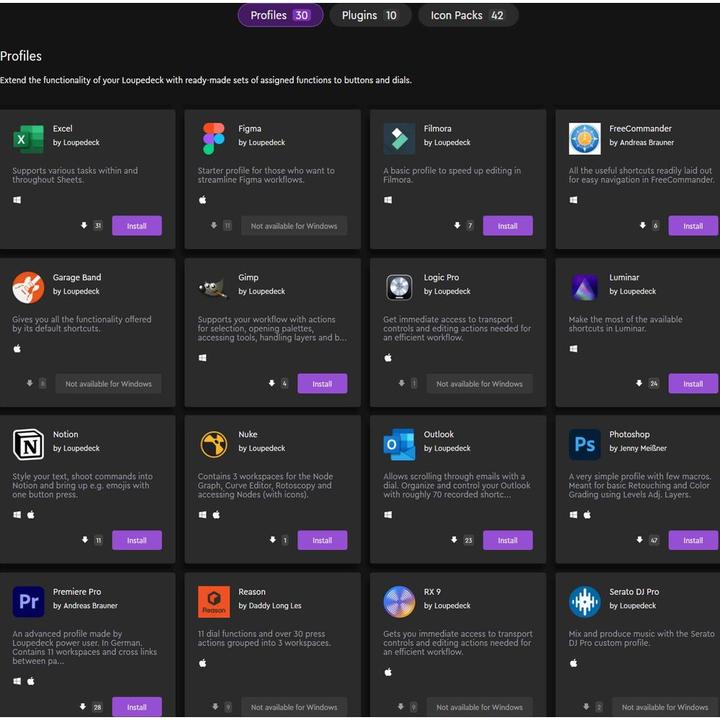Viewport: 720px width, 720px height.
Task: Click Reason's Not available for Windows button
Action: pos(294,707)
